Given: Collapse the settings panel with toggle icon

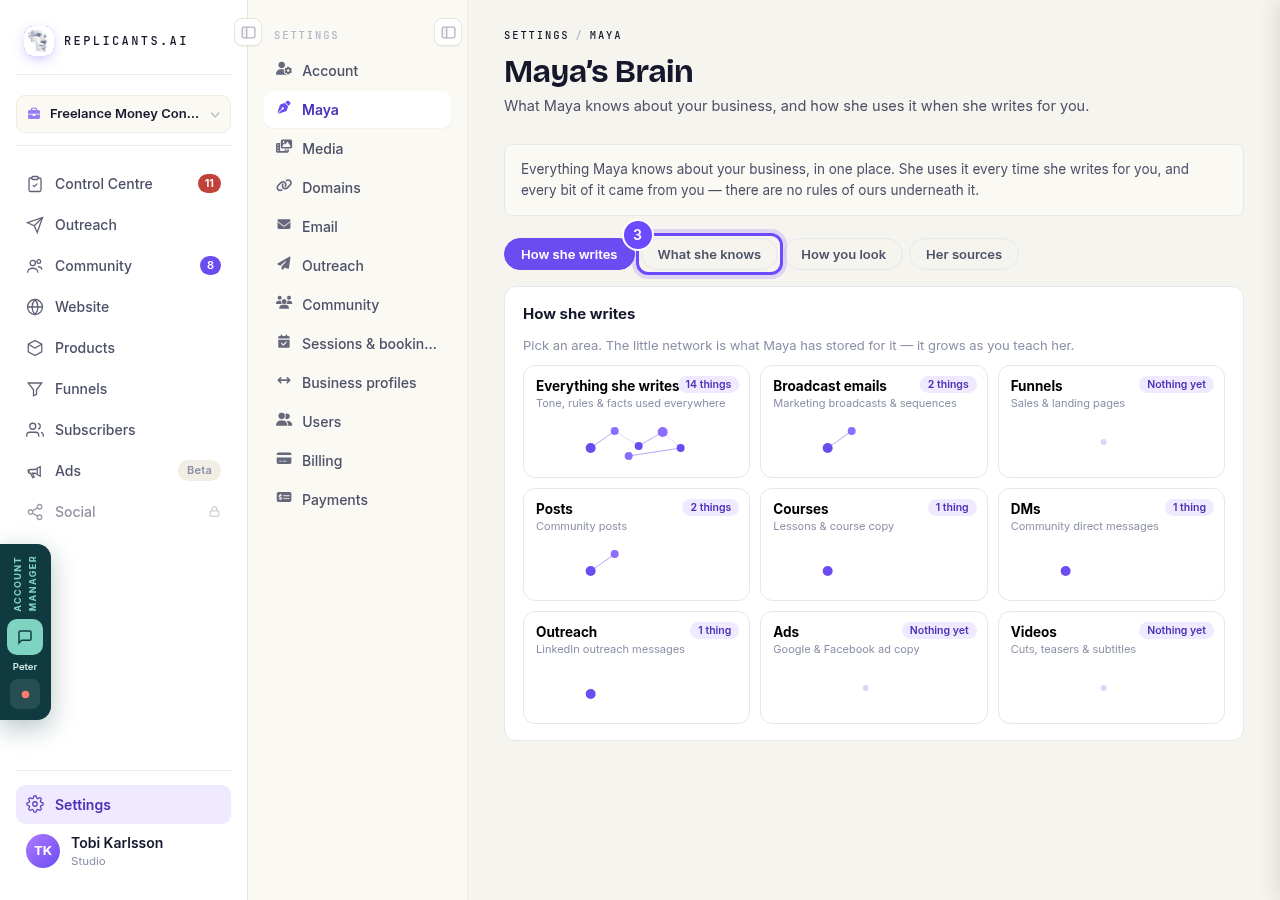Looking at the screenshot, I should pos(448,32).
